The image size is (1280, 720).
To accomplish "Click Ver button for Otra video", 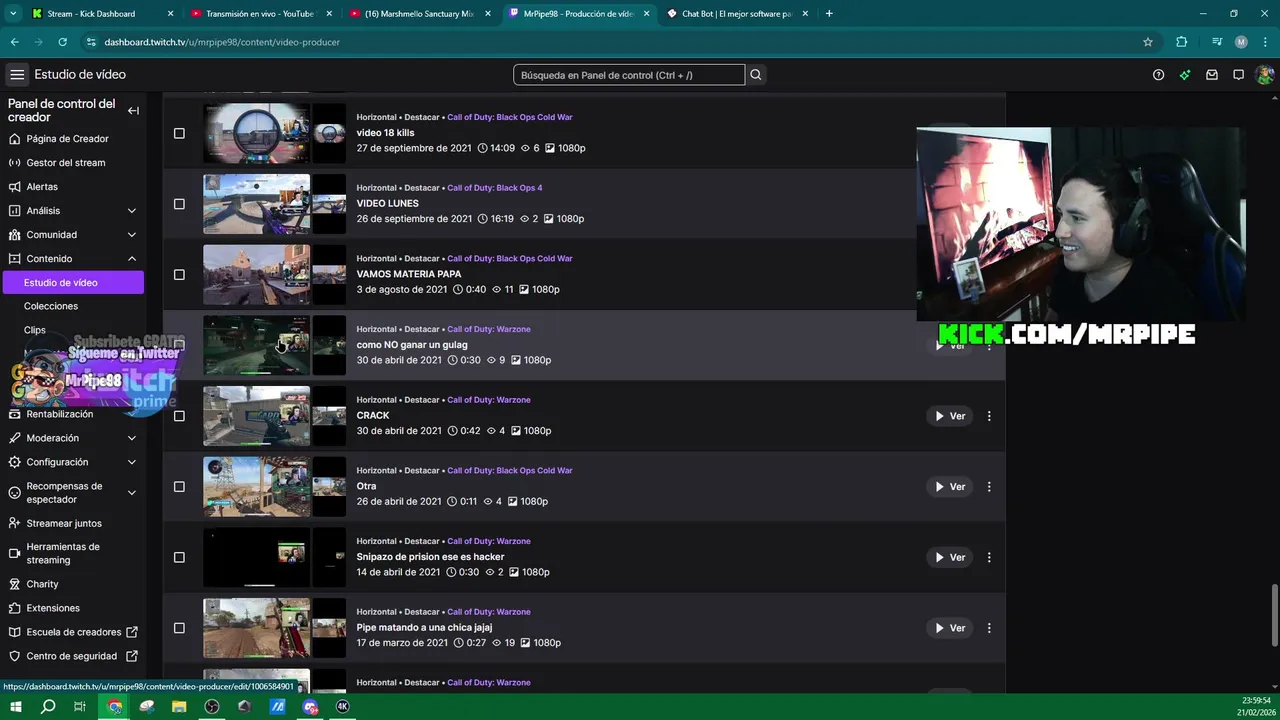I will pyautogui.click(x=949, y=487).
